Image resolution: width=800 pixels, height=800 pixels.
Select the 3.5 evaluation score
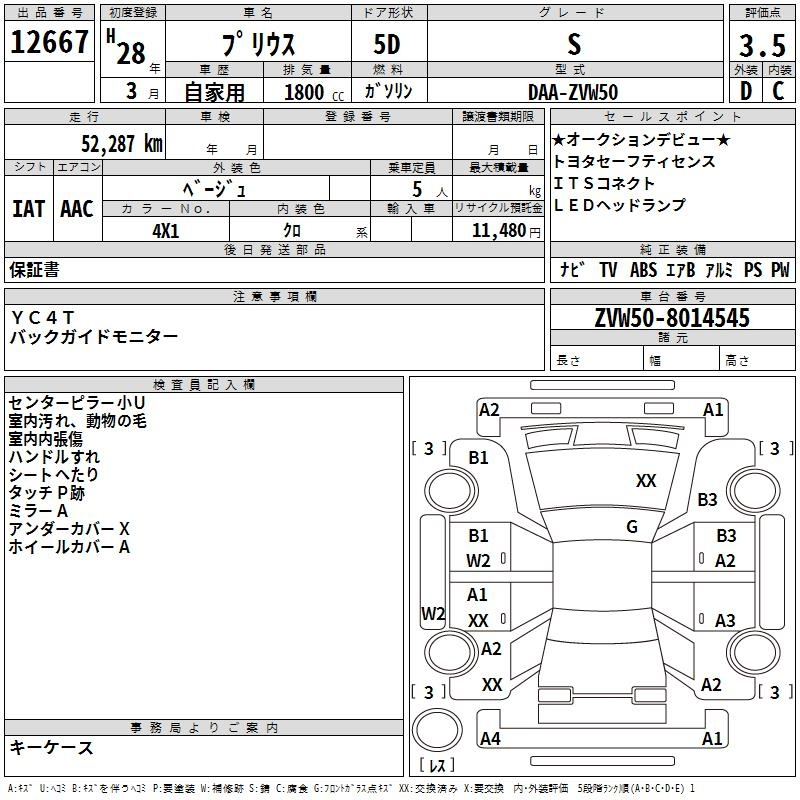tap(761, 44)
